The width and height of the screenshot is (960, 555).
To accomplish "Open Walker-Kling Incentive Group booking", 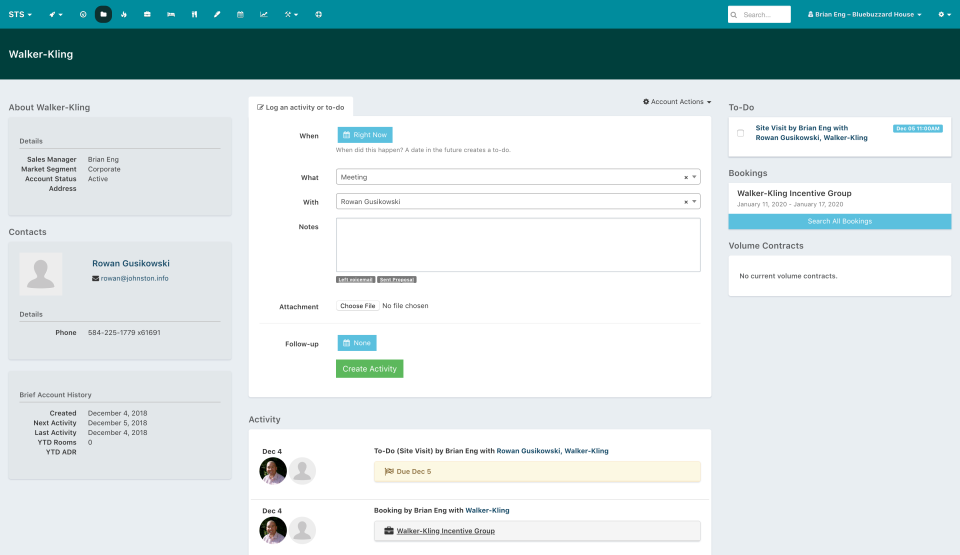I will tap(794, 193).
